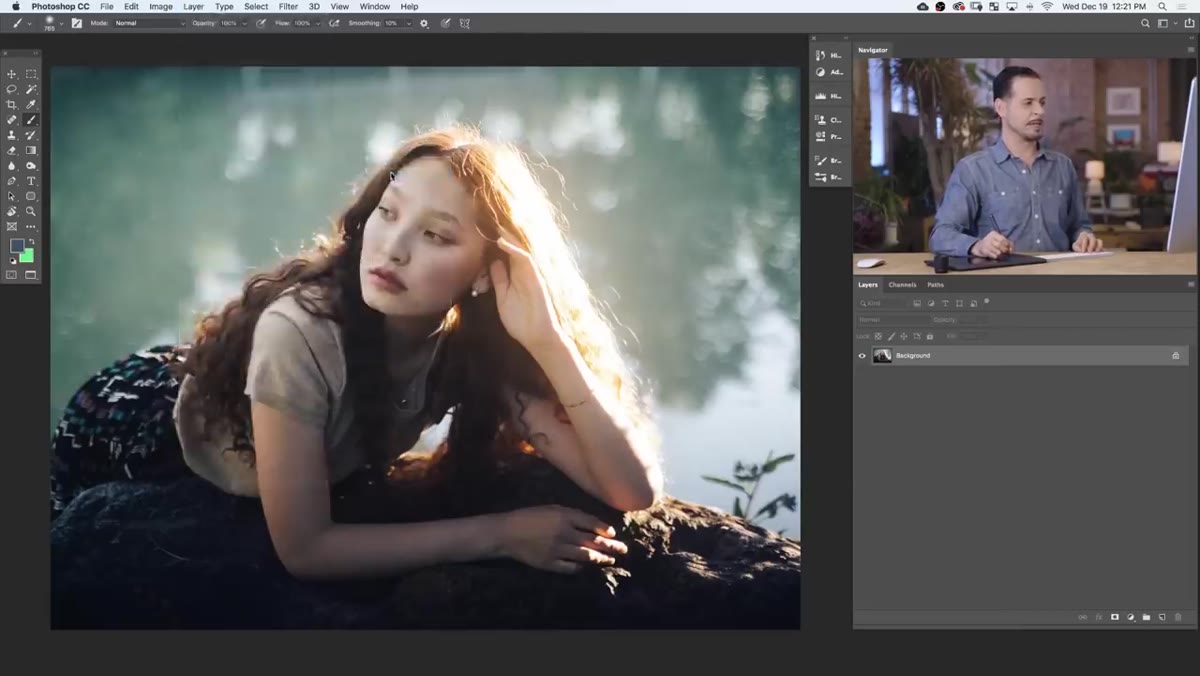Select the Magic Wand tool
1200x676 pixels.
[31, 89]
